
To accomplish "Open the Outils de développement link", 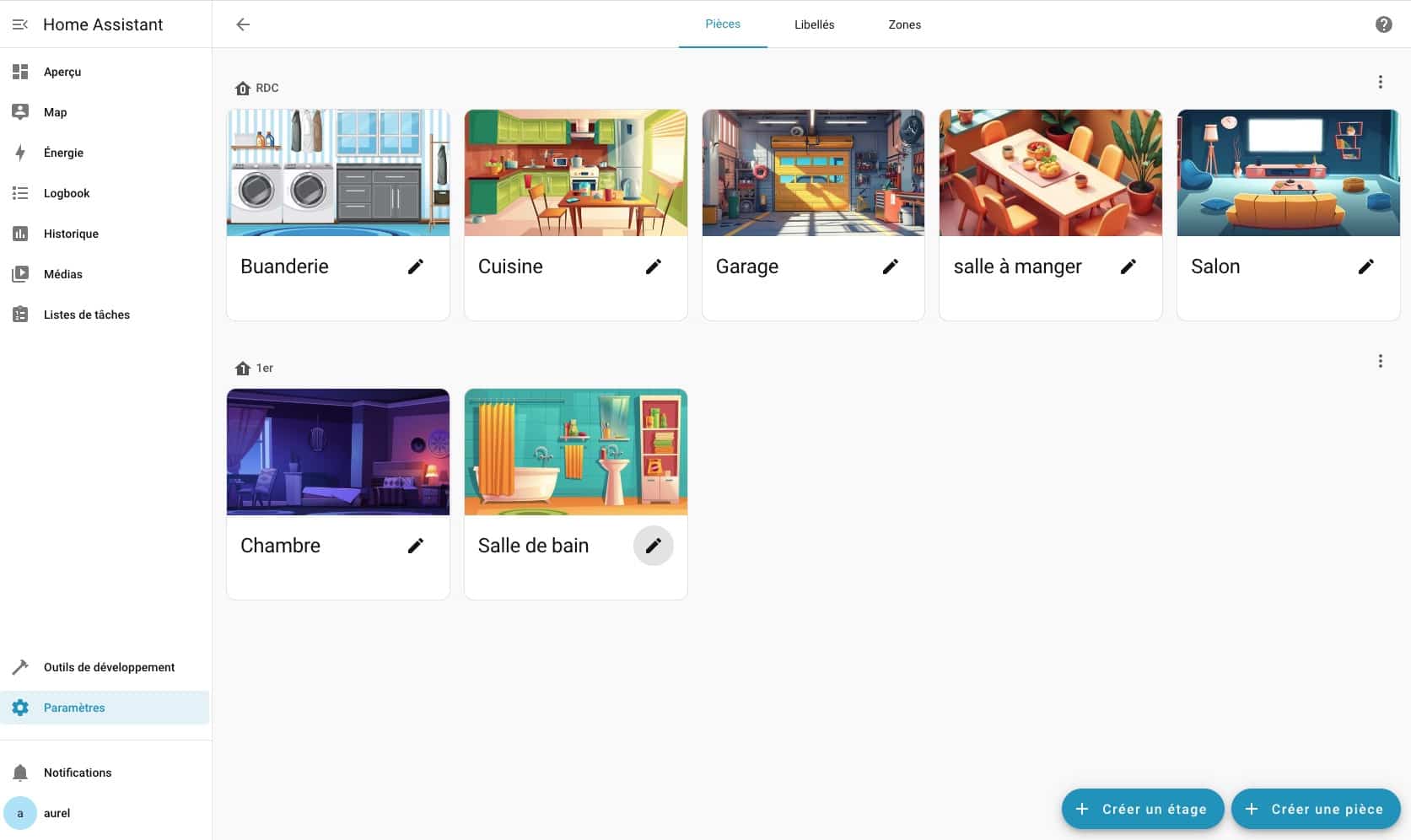I will (105, 667).
